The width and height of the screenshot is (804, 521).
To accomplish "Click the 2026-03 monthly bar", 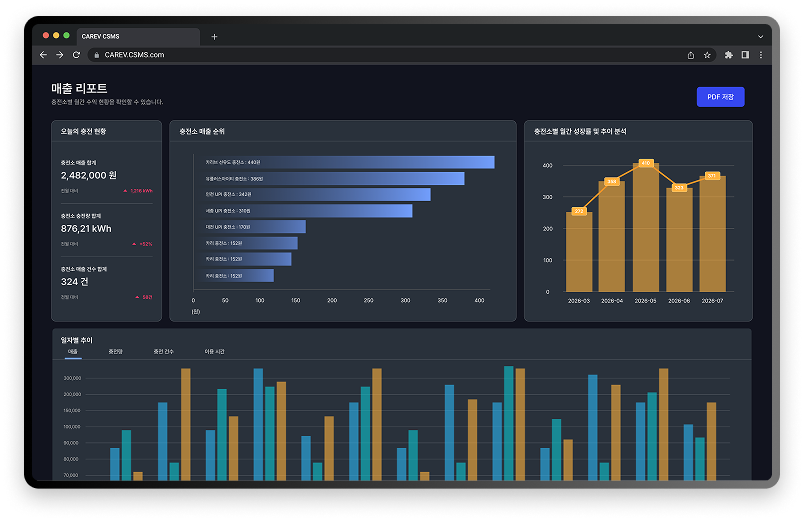I will point(579,252).
